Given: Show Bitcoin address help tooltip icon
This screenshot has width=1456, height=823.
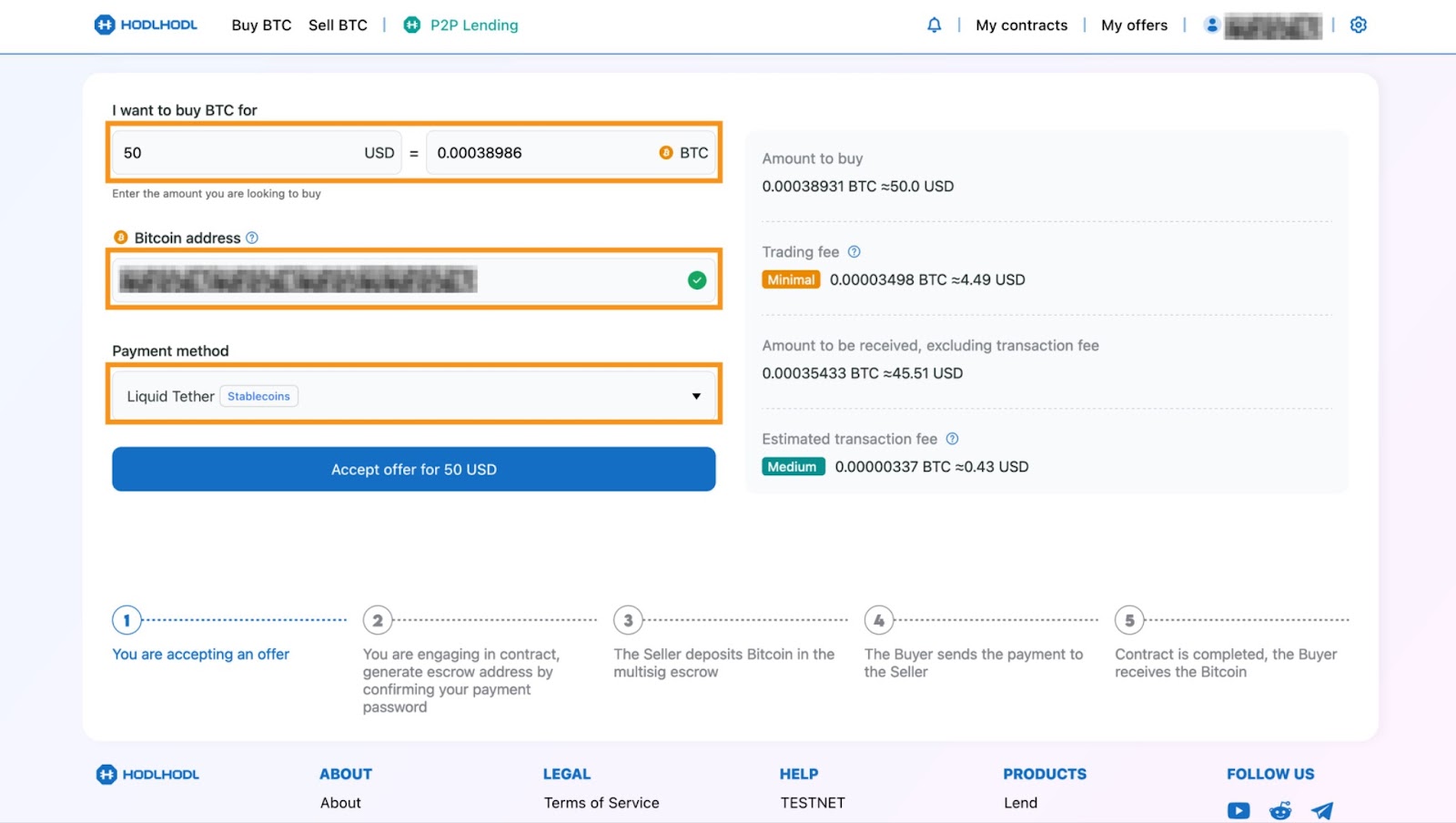Looking at the screenshot, I should [252, 238].
